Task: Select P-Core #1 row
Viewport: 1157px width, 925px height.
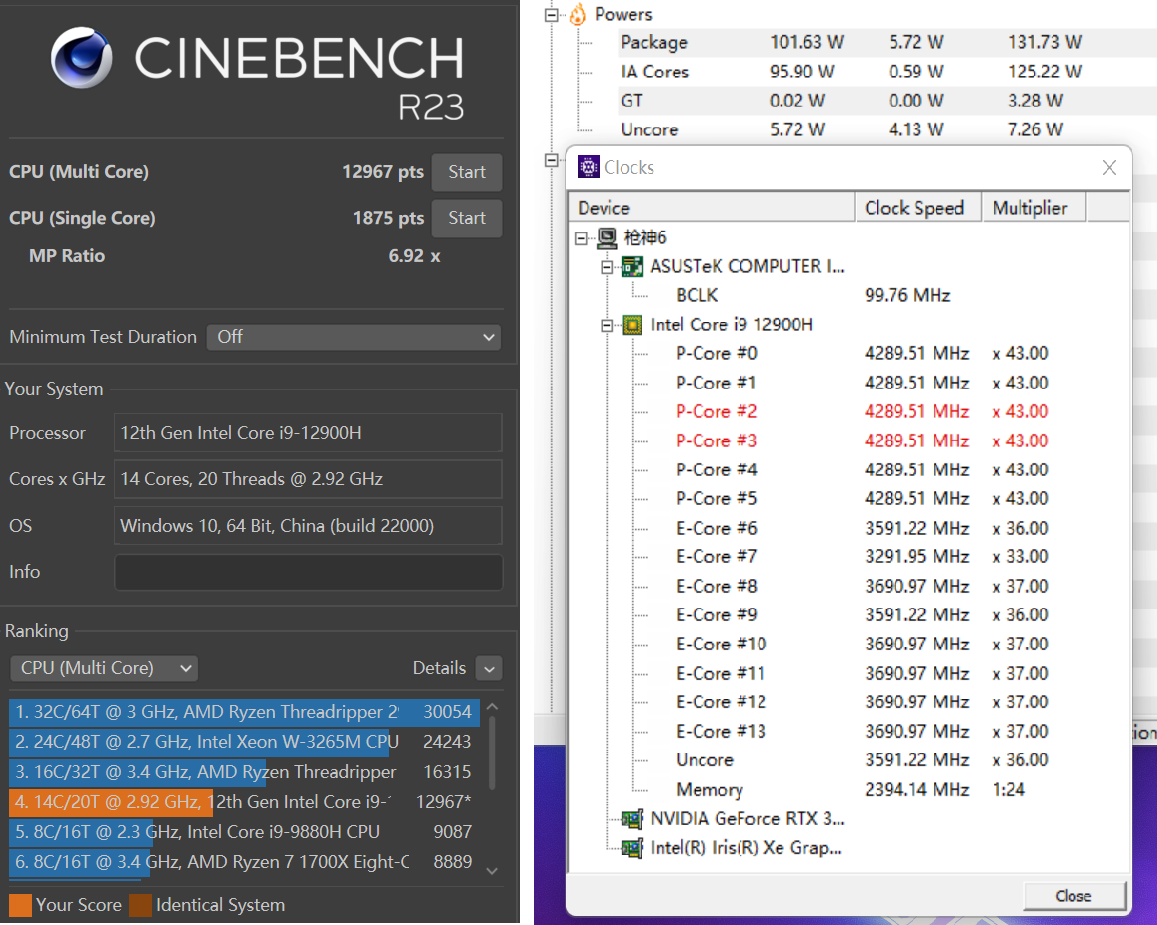Action: [x=862, y=383]
